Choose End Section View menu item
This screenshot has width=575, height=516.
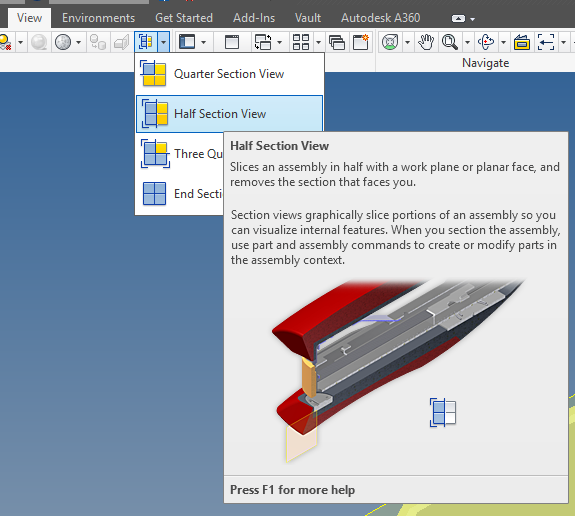180,193
